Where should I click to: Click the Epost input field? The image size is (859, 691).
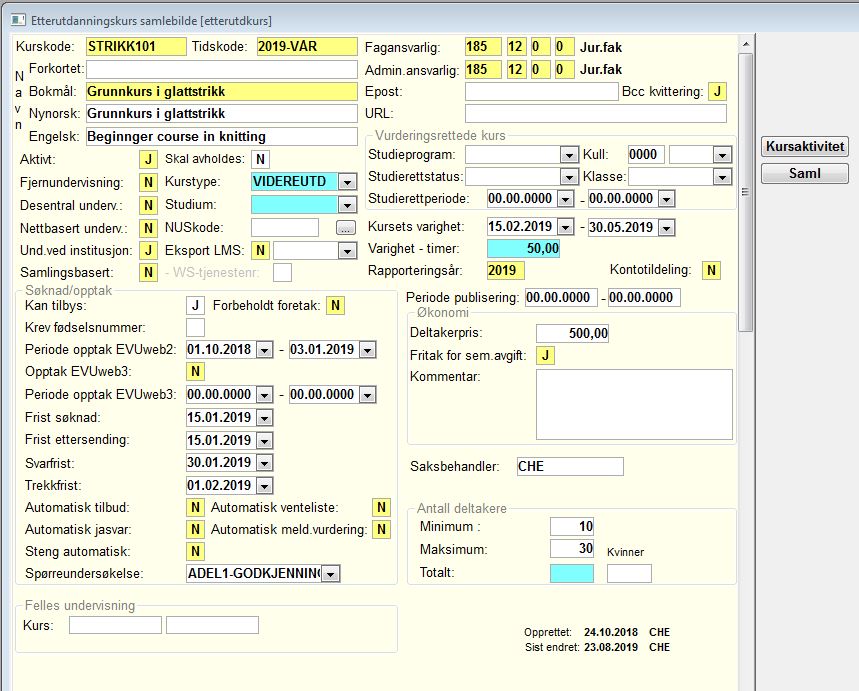pyautogui.click(x=541, y=92)
